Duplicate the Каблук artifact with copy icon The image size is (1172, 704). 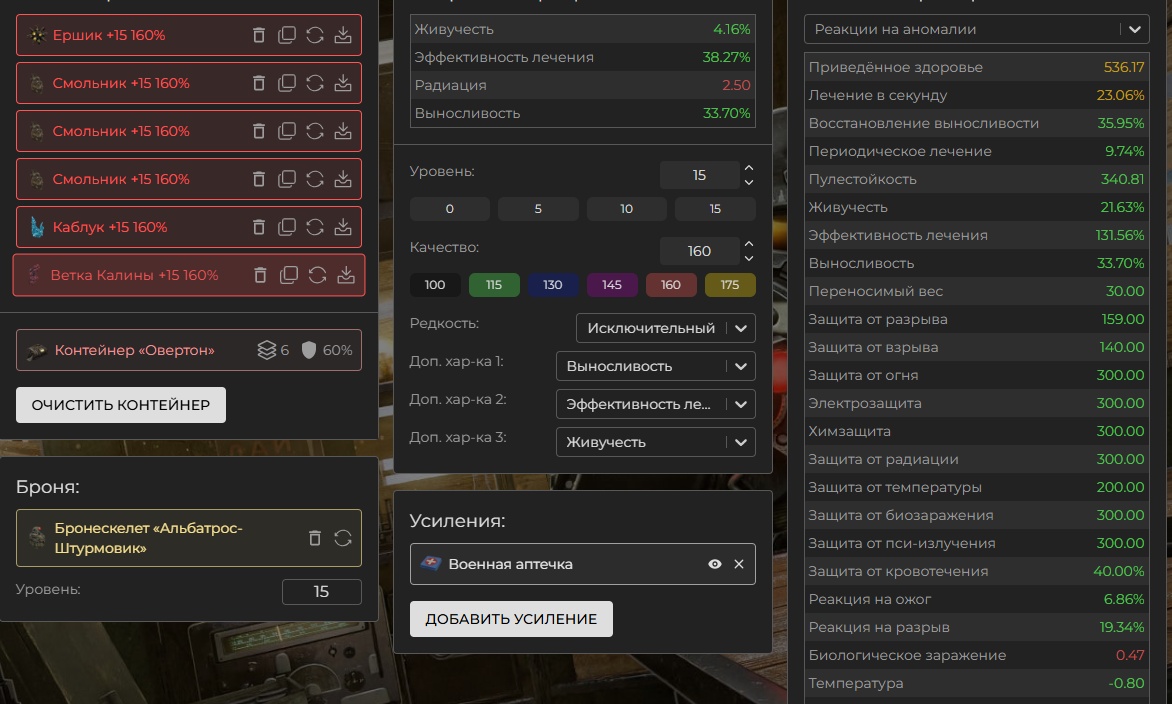pyautogui.click(x=287, y=227)
